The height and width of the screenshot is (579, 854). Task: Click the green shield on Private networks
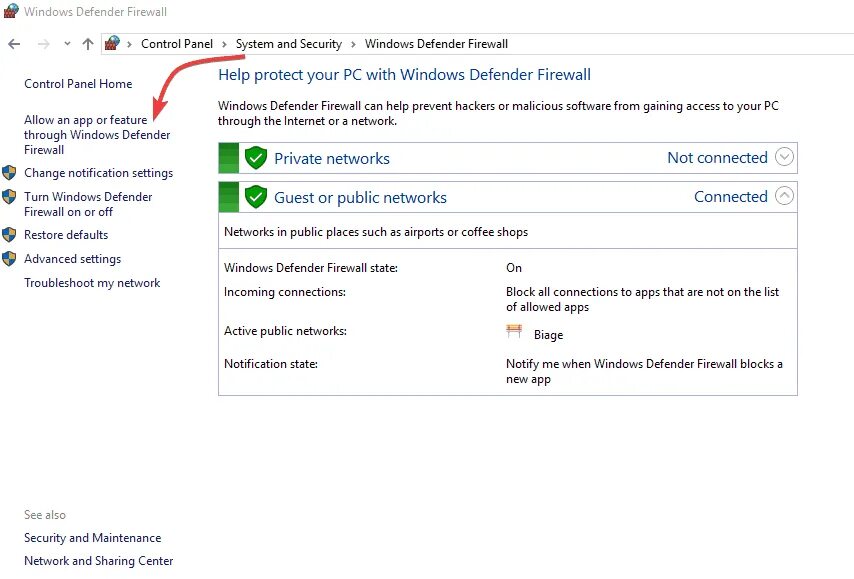[255, 158]
